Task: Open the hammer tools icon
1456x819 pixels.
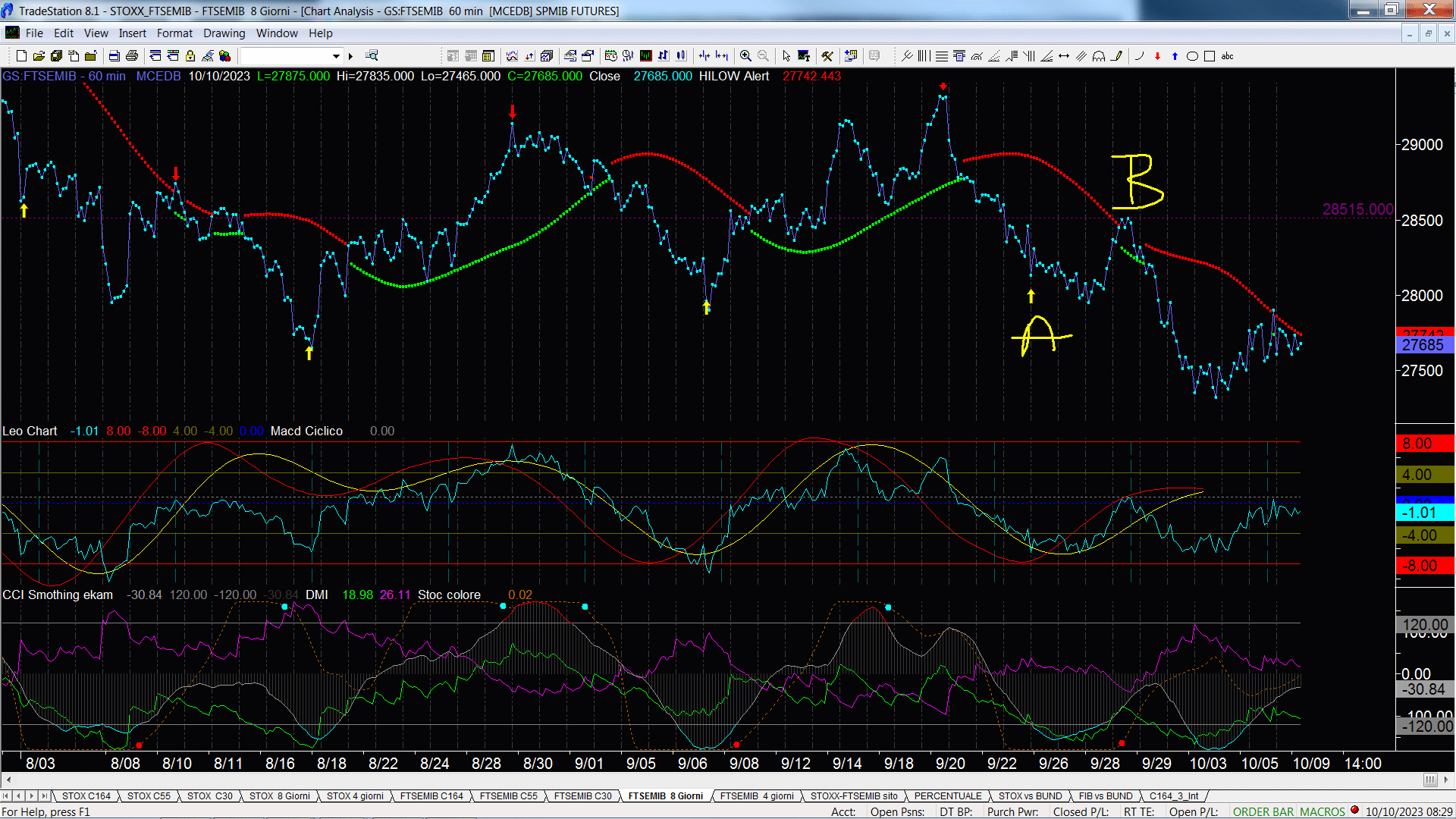Action: (827, 56)
